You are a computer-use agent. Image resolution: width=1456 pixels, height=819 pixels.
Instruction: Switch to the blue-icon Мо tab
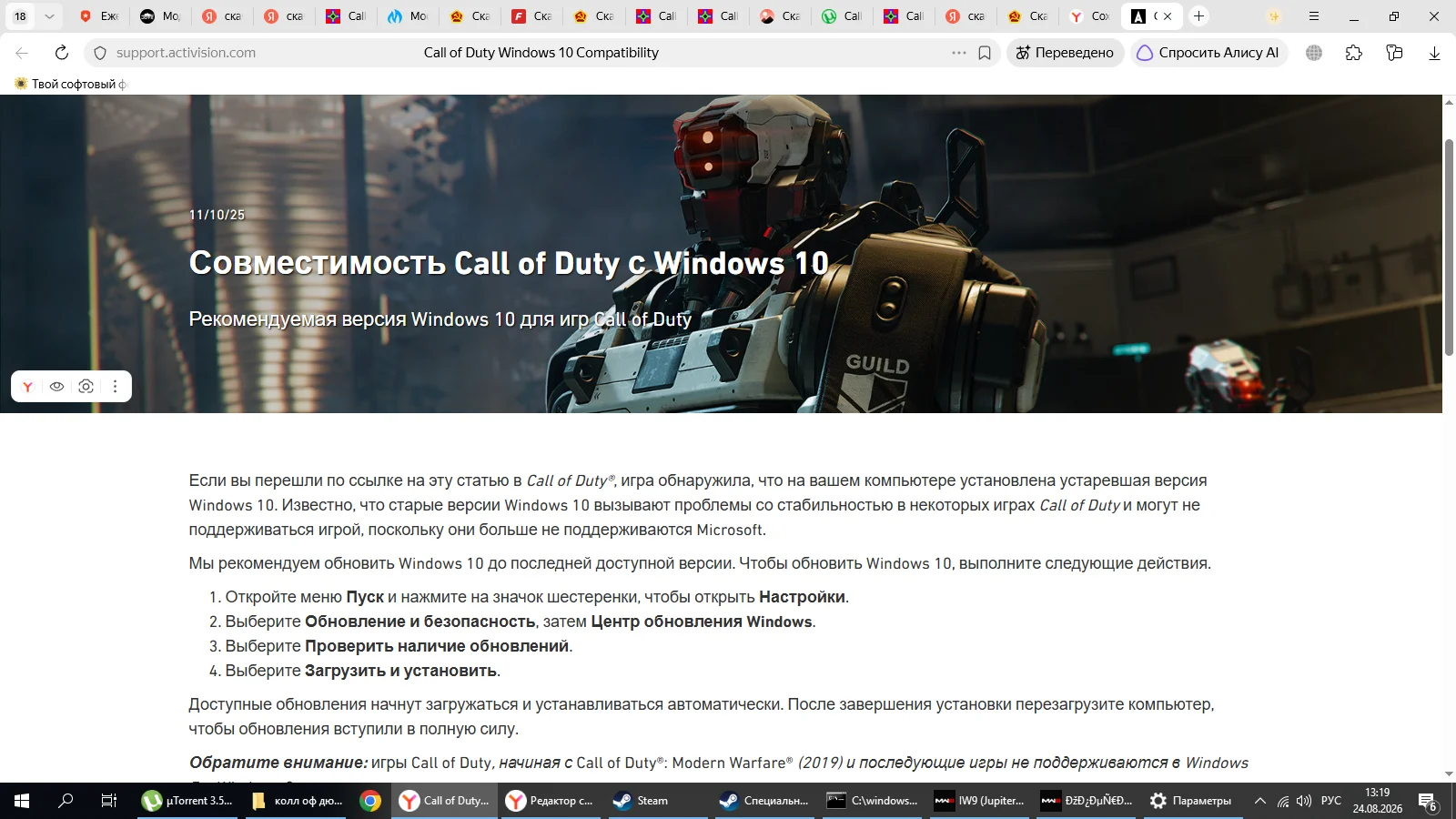click(408, 16)
